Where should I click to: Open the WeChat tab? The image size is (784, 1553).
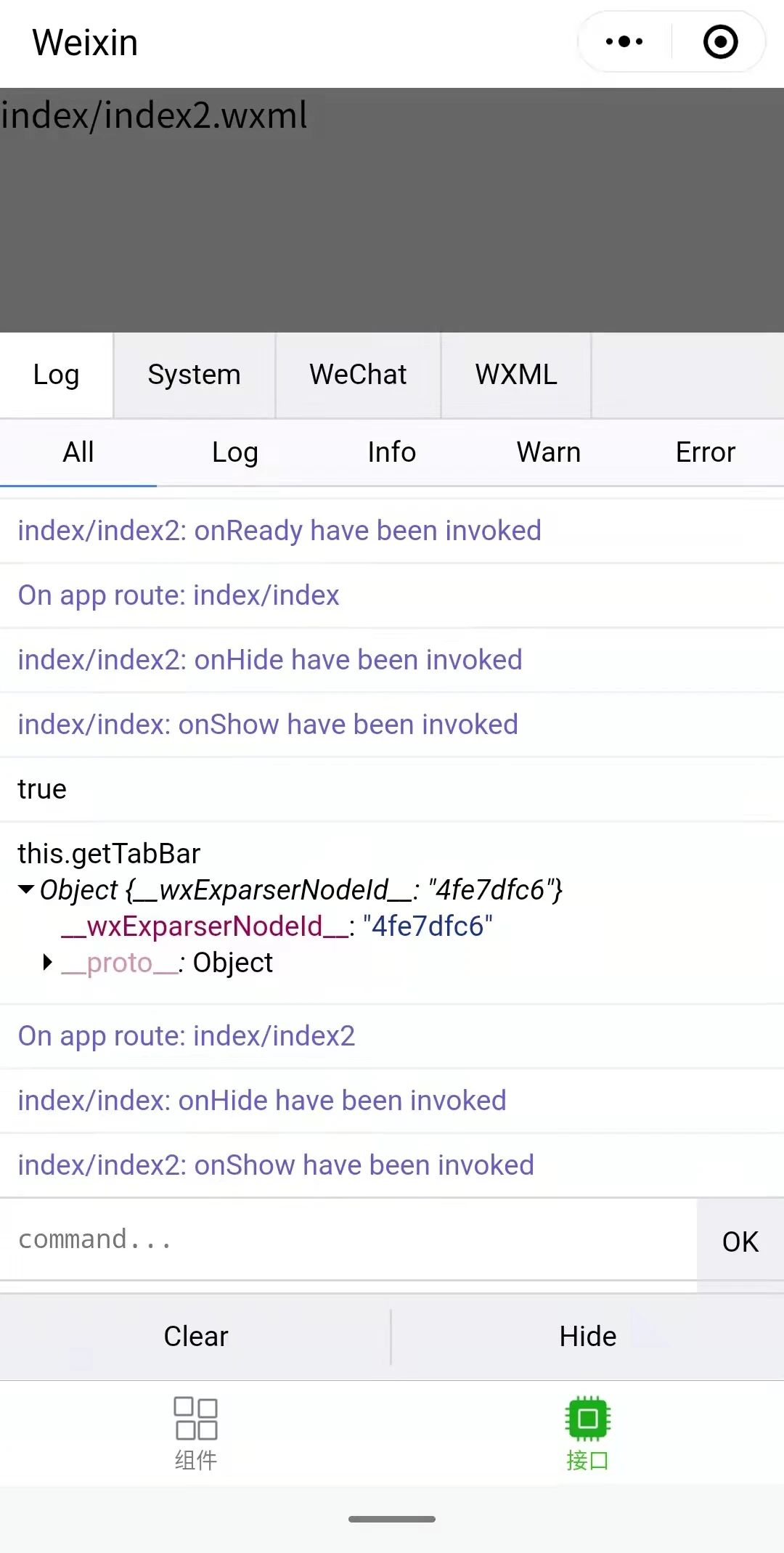click(x=358, y=375)
